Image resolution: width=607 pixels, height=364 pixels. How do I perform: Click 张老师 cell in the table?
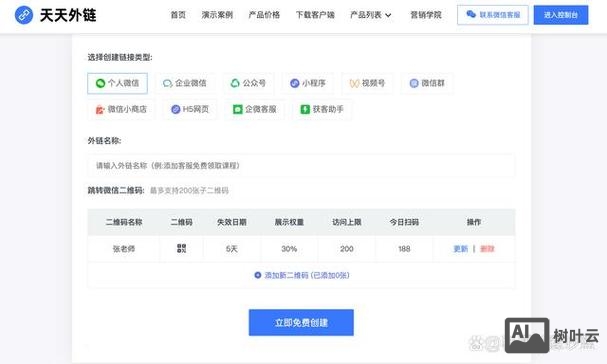tap(124, 249)
